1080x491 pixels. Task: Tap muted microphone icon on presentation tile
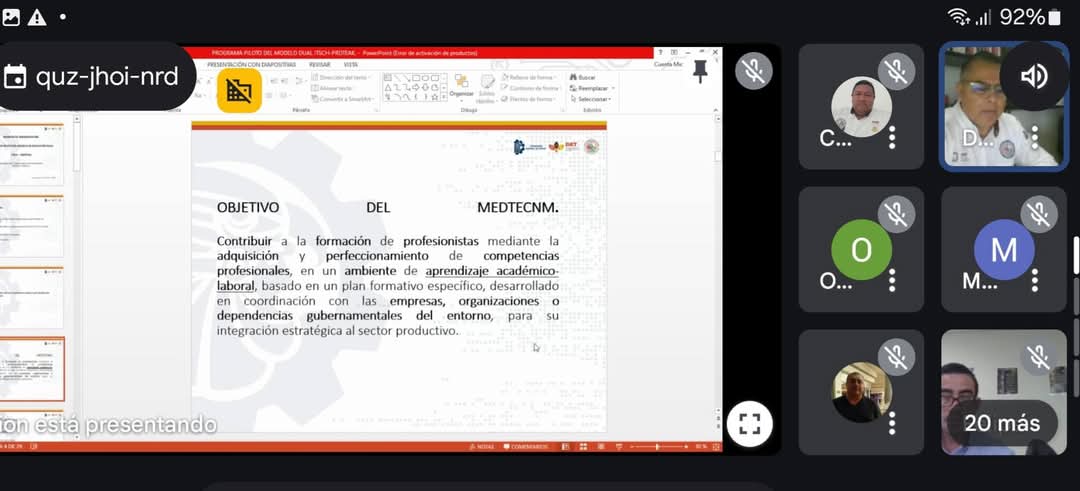753,70
